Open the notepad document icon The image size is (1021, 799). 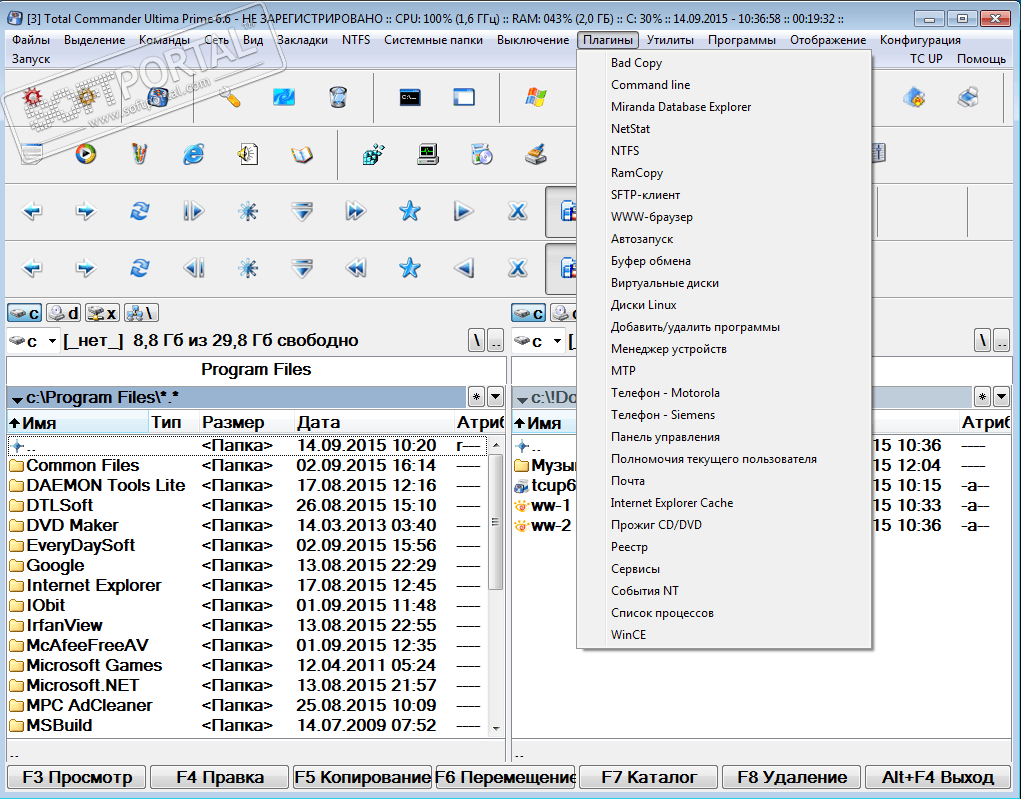[x=32, y=154]
